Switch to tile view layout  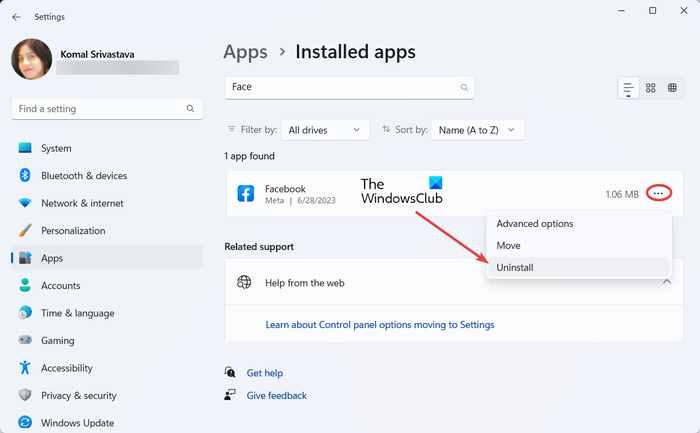point(673,88)
